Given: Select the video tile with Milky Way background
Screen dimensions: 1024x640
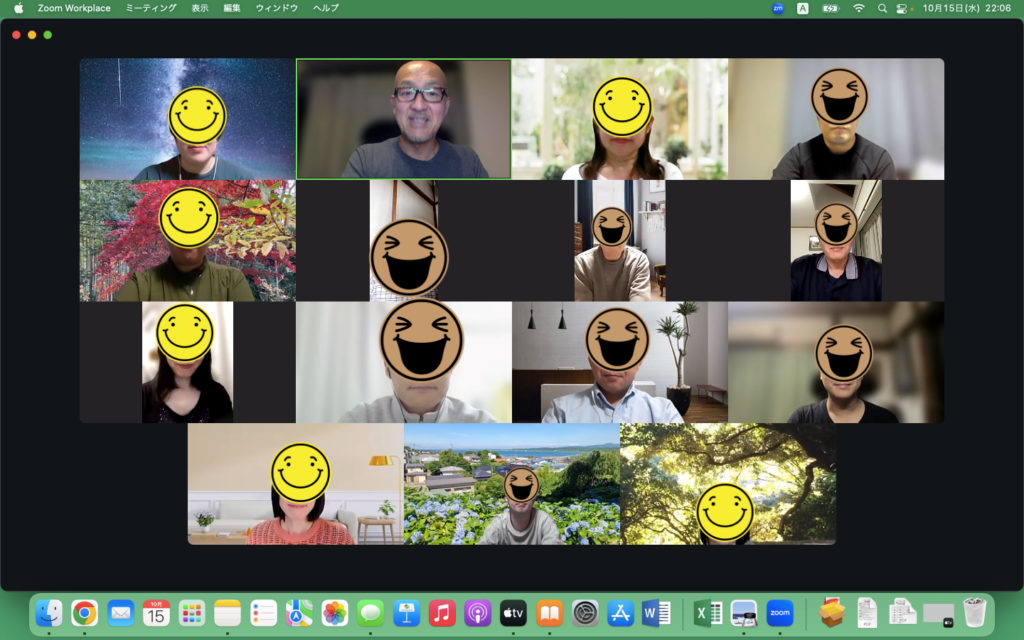Looking at the screenshot, I should click(x=187, y=119).
